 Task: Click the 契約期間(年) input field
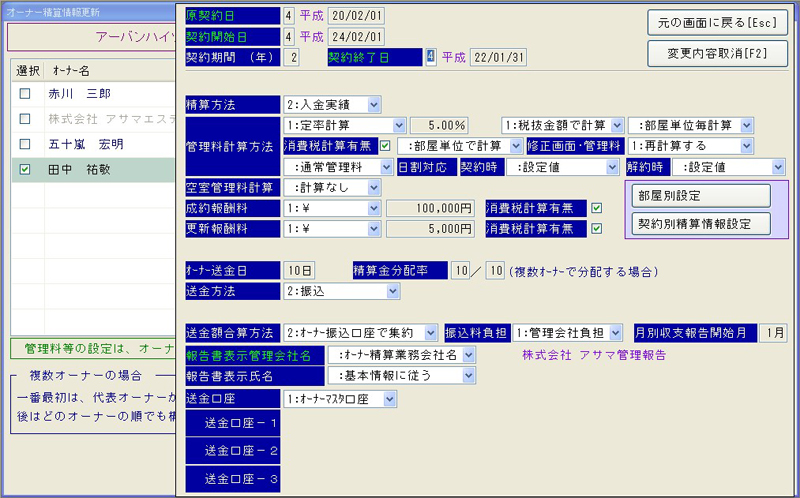click(x=292, y=57)
